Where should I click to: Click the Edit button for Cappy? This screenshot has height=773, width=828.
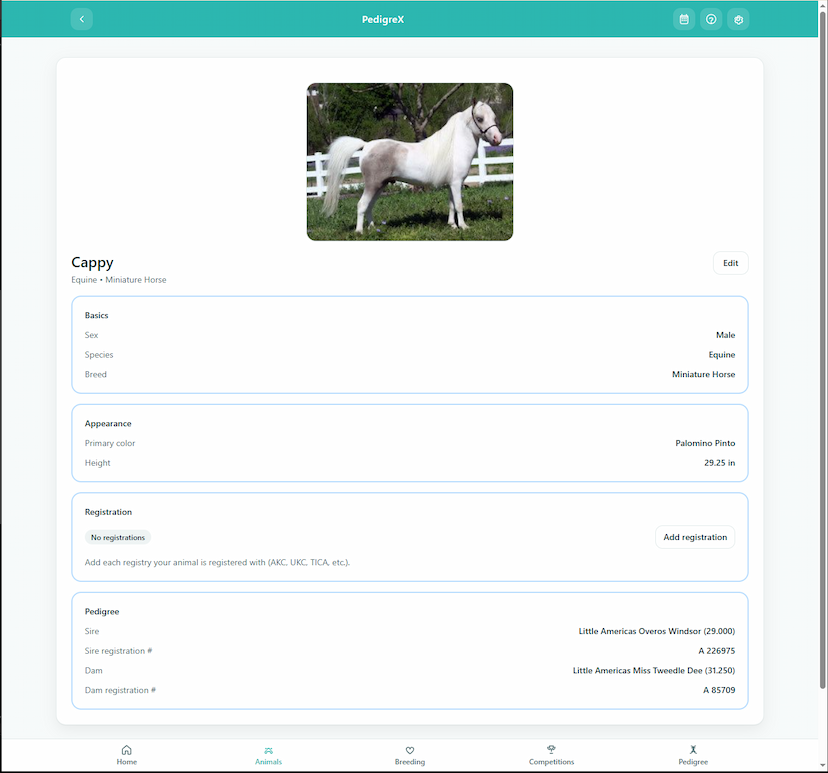[730, 263]
